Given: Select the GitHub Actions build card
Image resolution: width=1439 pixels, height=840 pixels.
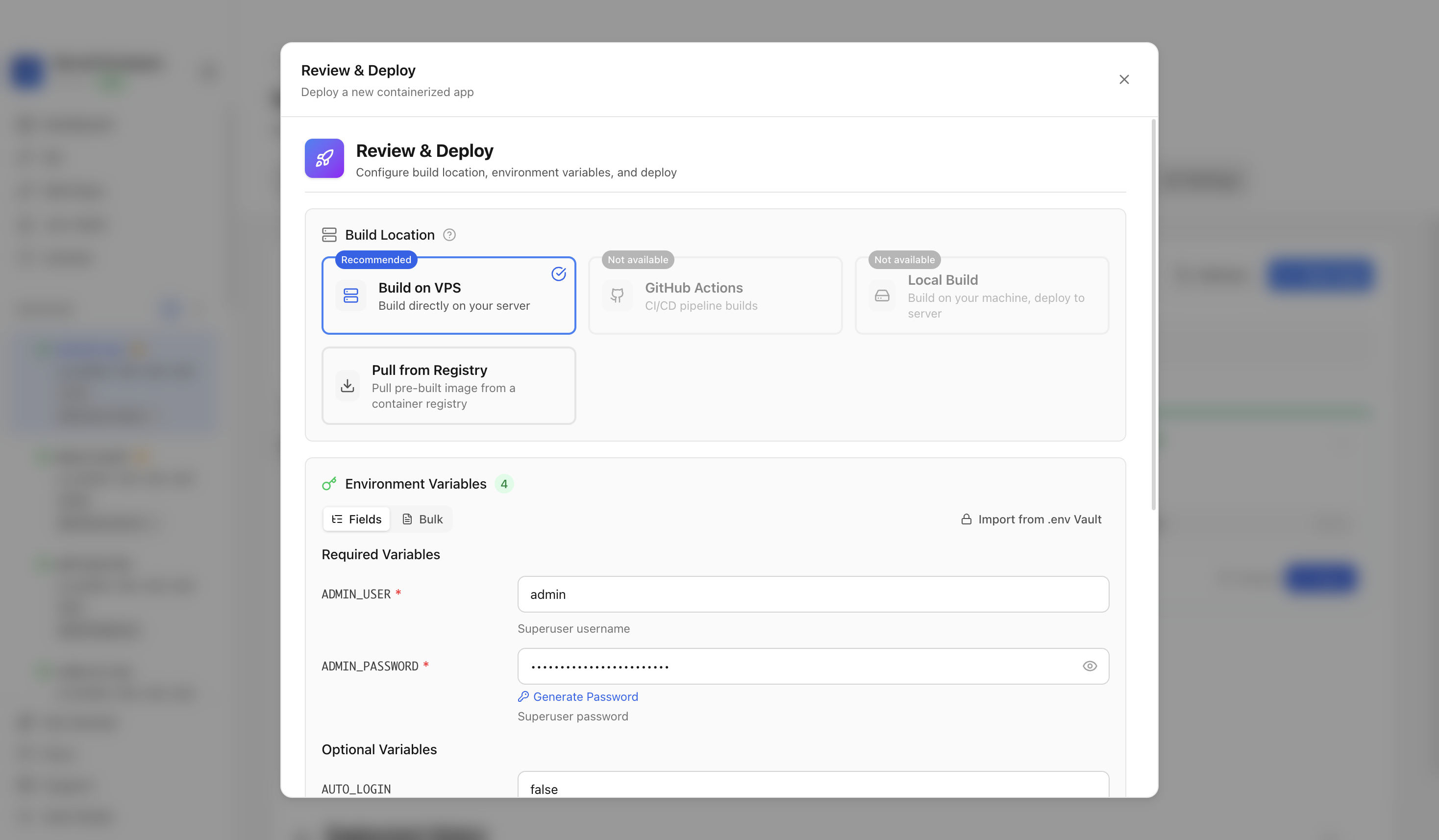Looking at the screenshot, I should click(715, 295).
